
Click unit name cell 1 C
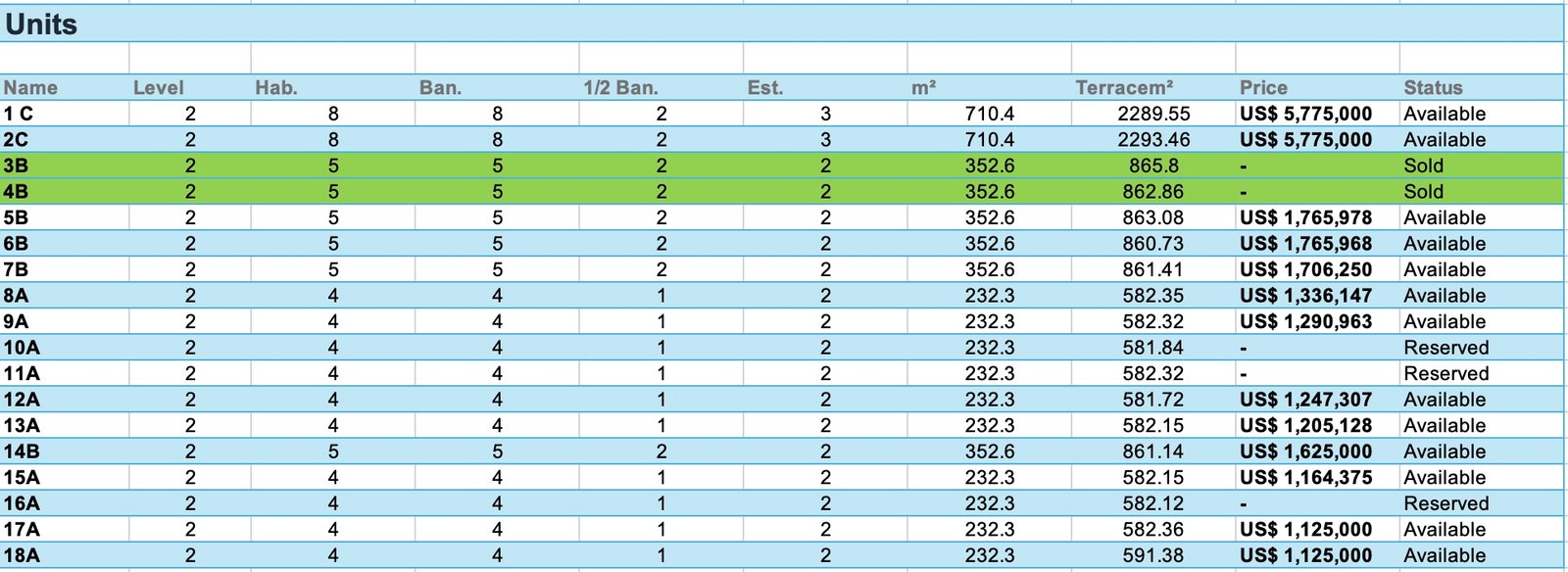19,114
